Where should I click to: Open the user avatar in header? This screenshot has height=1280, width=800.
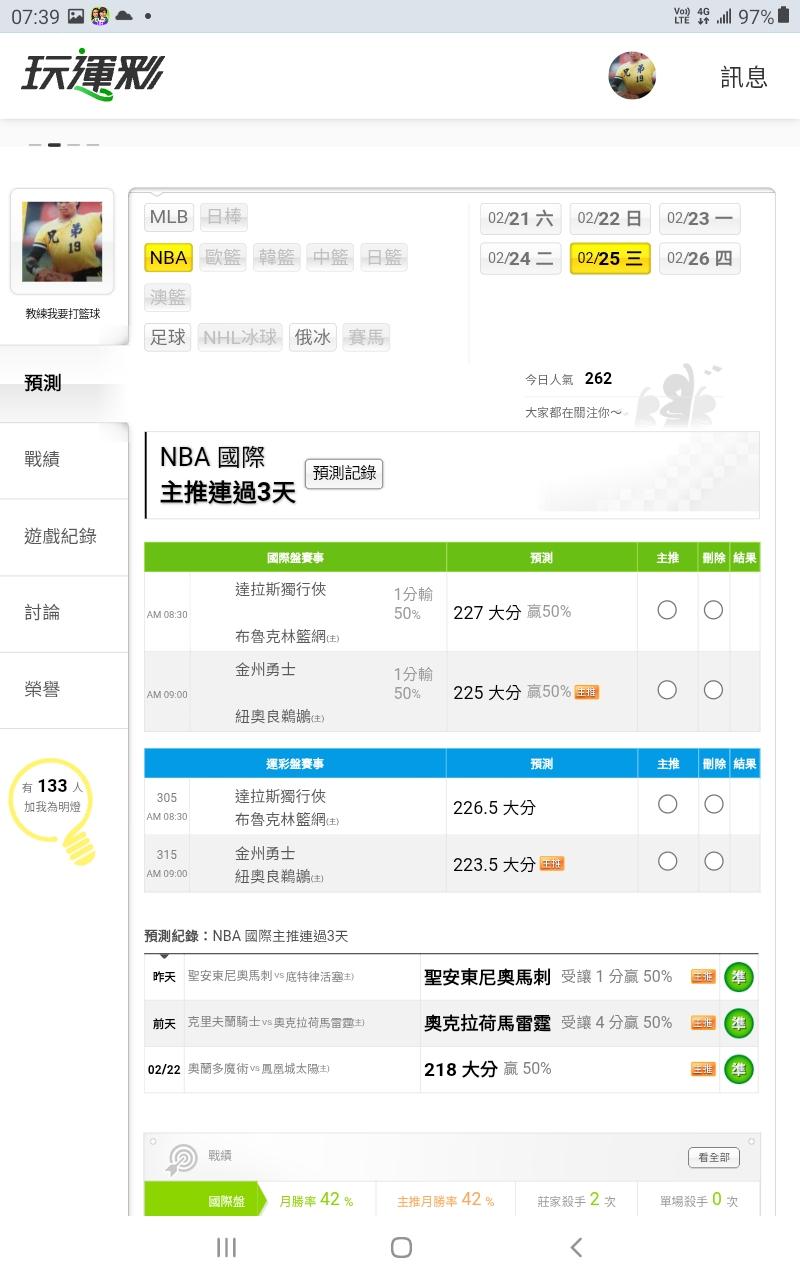click(x=632, y=75)
